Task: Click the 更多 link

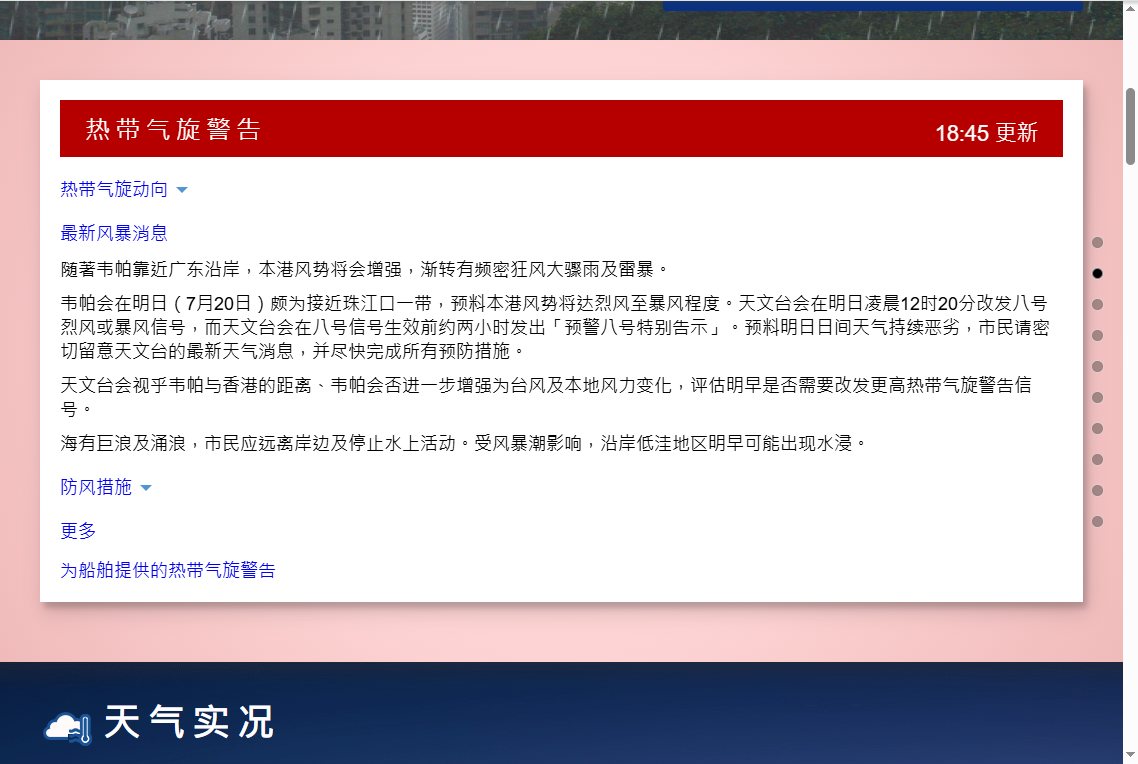Action: 78,531
